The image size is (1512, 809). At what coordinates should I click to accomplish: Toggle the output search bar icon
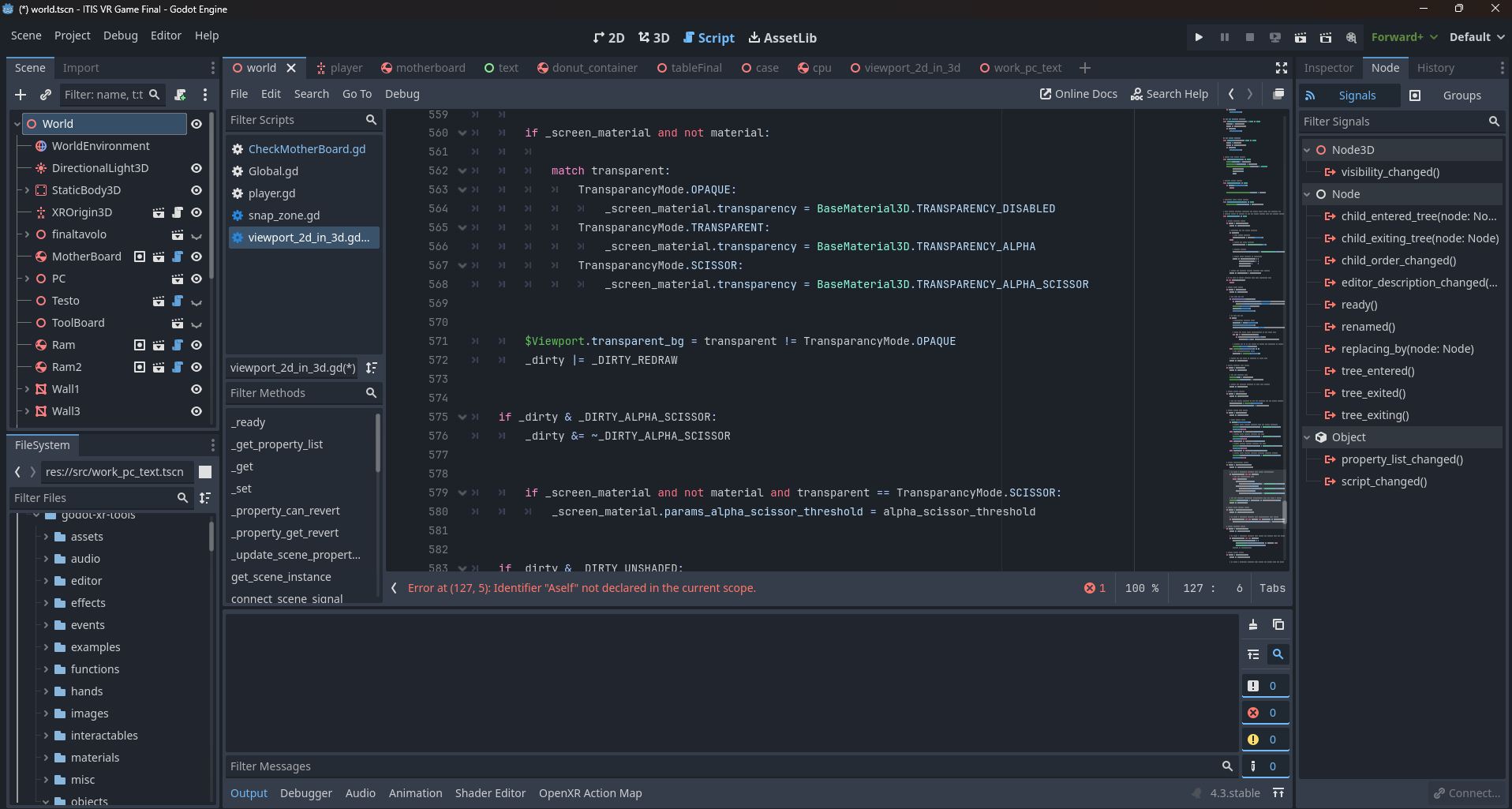1278,654
